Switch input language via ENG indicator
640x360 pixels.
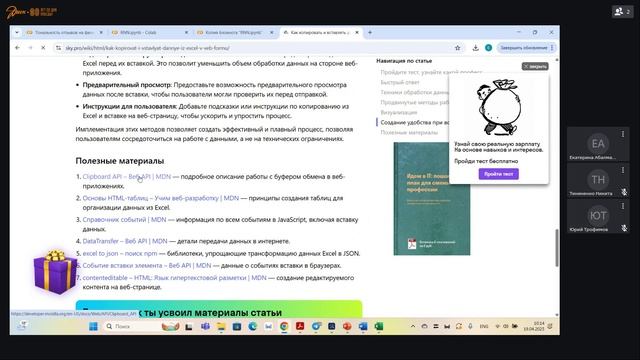click(484, 326)
